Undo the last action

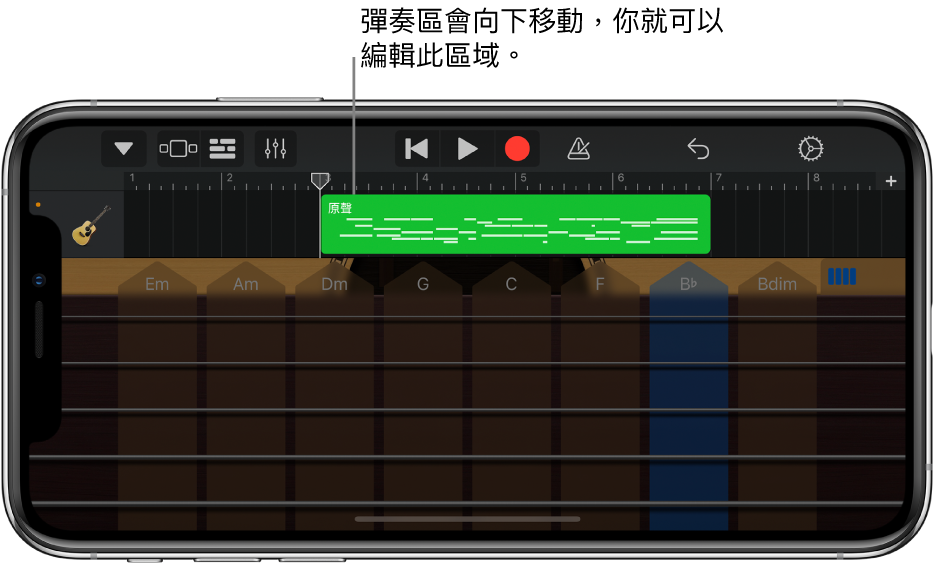click(698, 149)
